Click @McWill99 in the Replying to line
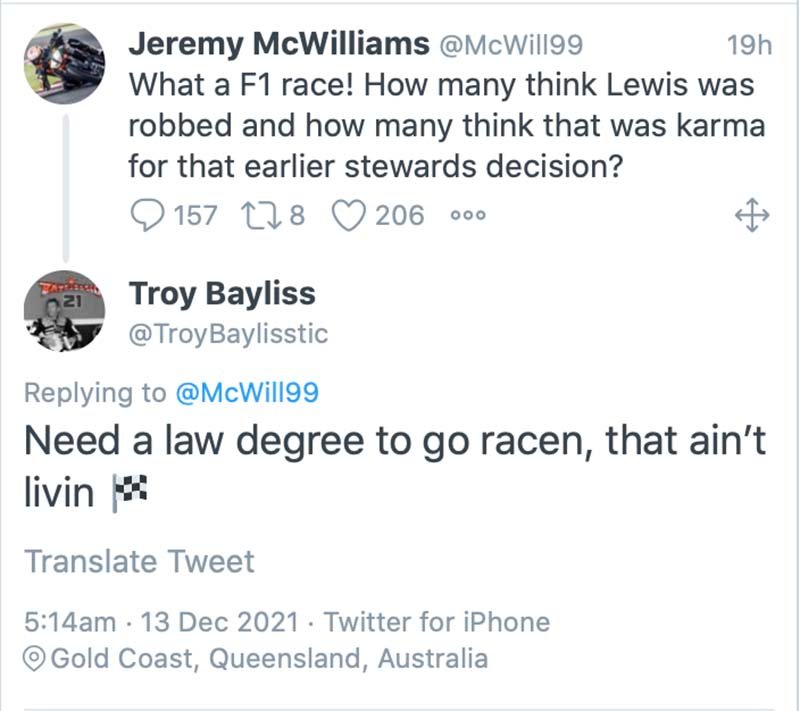This screenshot has height=711, width=800. 246,393
